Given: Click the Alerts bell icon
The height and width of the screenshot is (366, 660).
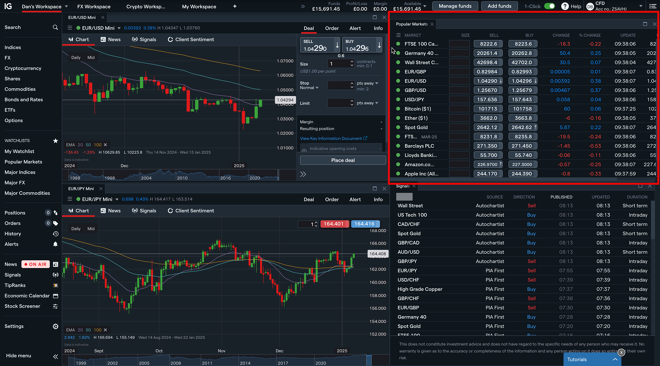Looking at the screenshot, I should 55,244.
